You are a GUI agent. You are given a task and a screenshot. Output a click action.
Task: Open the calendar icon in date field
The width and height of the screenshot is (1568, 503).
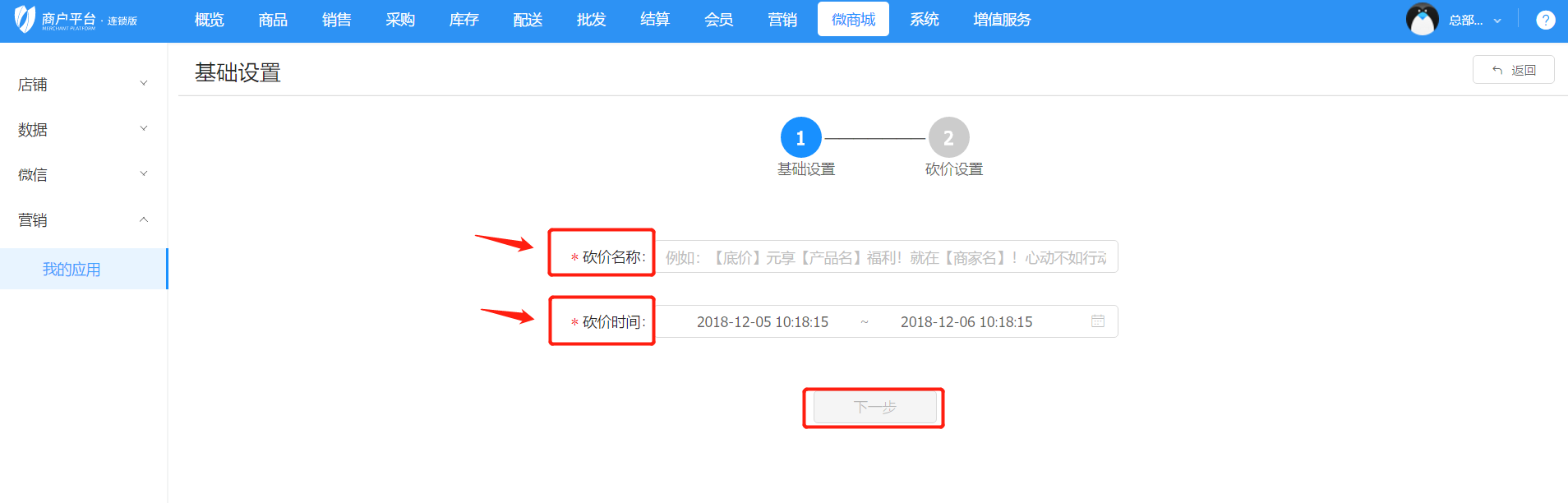(x=1097, y=321)
